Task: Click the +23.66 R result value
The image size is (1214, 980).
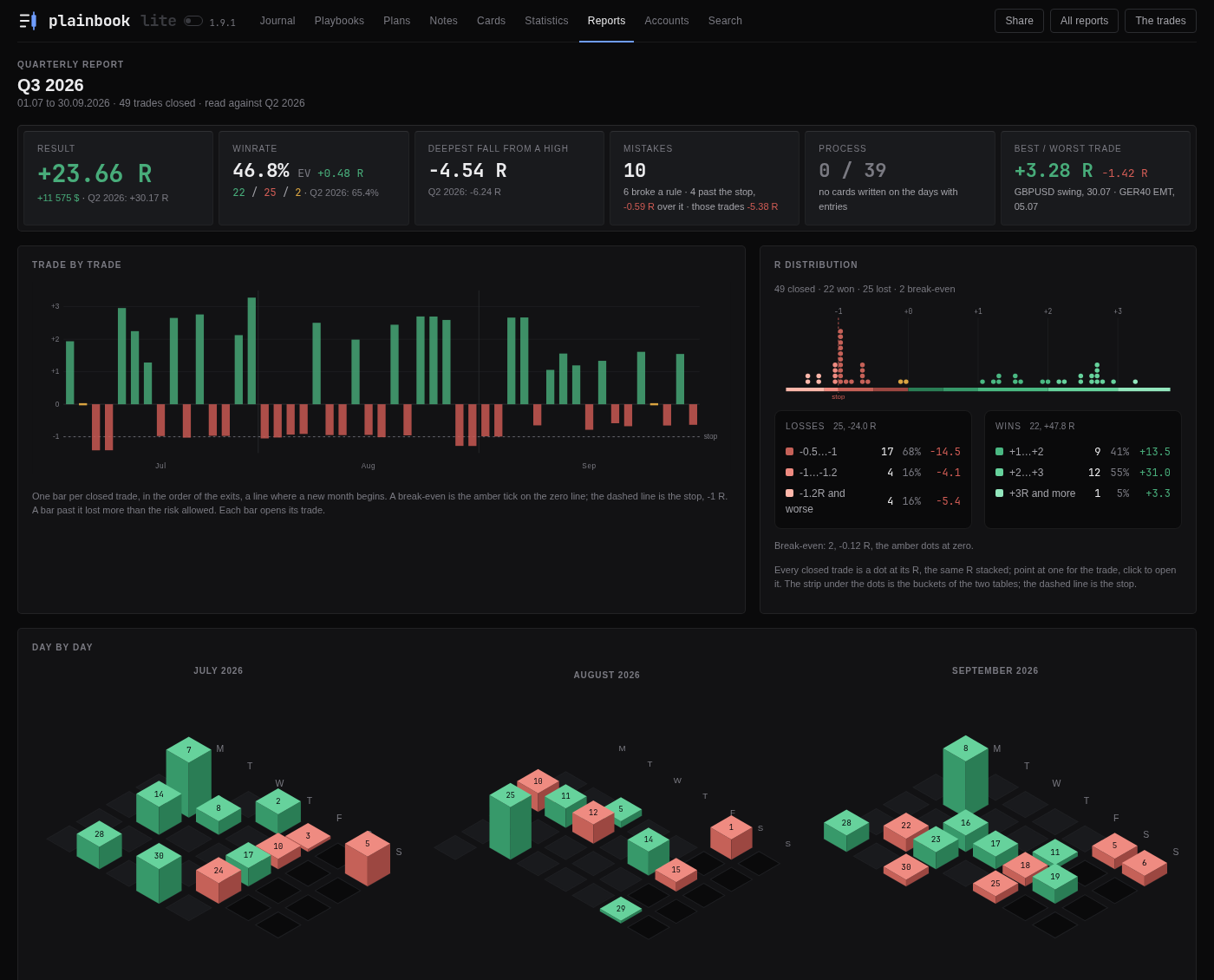Action: (x=95, y=173)
